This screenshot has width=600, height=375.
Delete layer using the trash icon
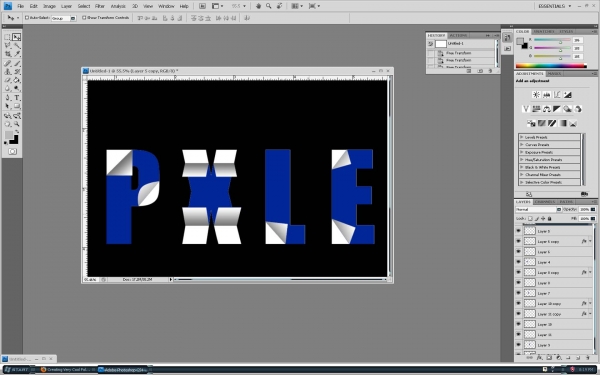pyautogui.click(x=588, y=358)
